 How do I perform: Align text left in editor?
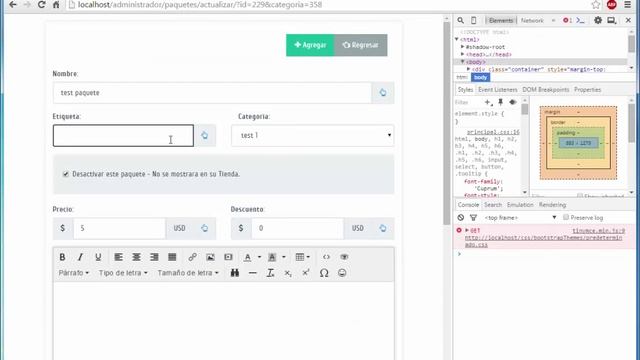pyautogui.click(x=118, y=257)
